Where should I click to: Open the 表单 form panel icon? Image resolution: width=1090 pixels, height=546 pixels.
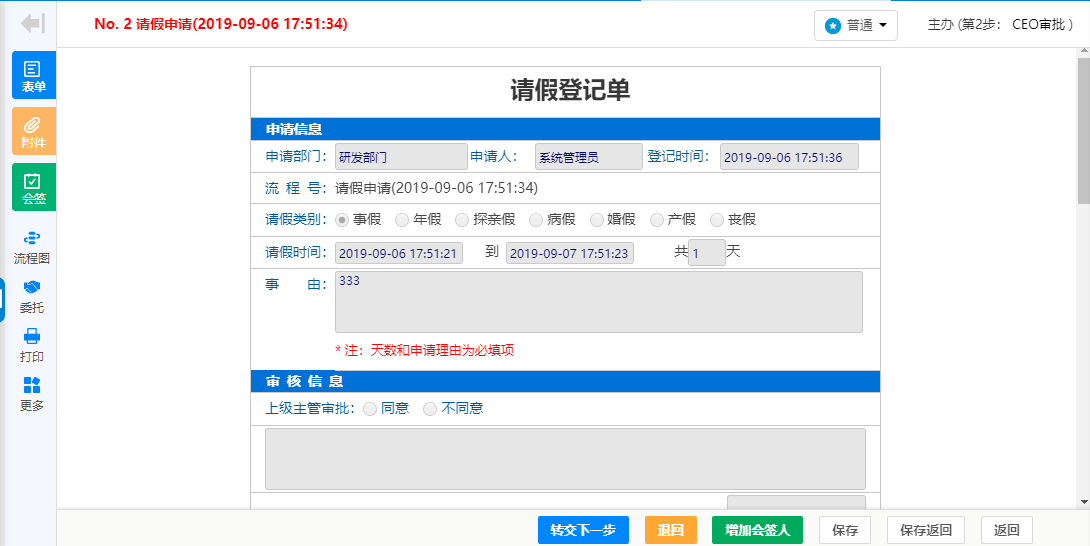click(34, 76)
